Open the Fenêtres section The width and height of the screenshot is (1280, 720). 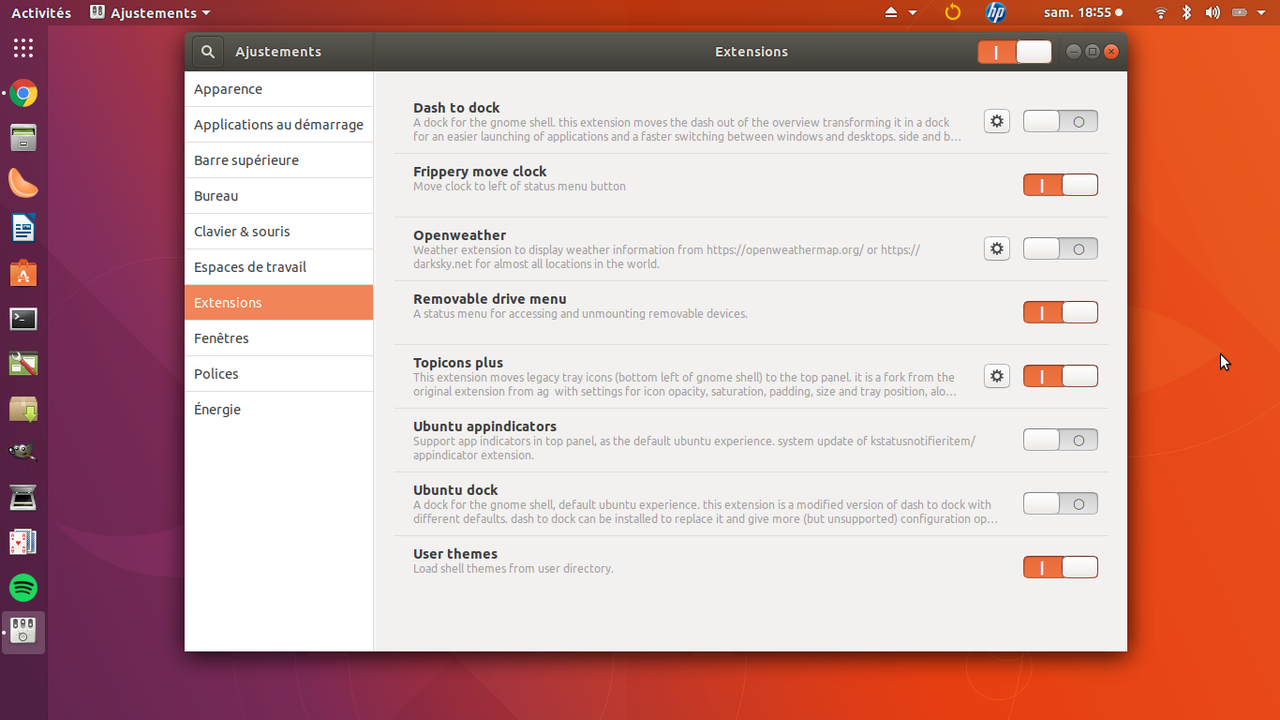(279, 338)
